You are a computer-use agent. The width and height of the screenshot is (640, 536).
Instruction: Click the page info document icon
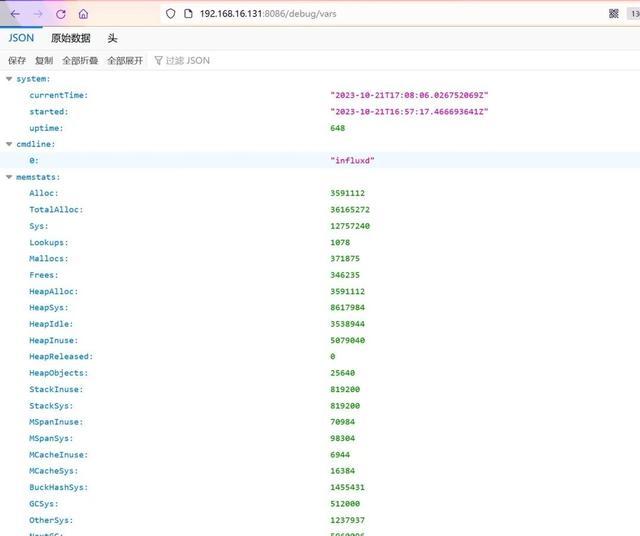(x=188, y=14)
